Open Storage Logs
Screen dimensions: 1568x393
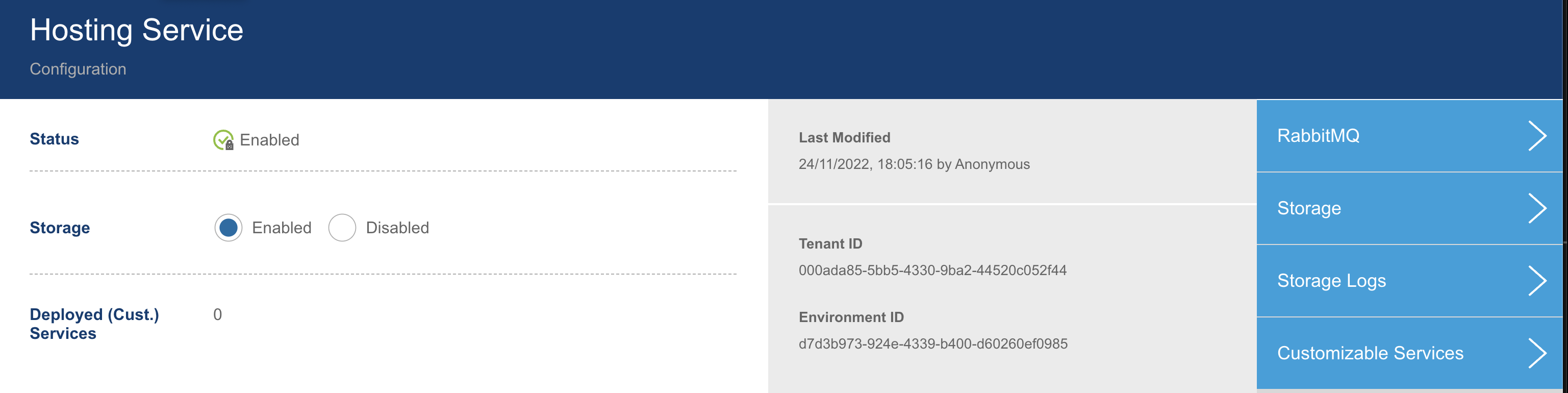point(1331,280)
